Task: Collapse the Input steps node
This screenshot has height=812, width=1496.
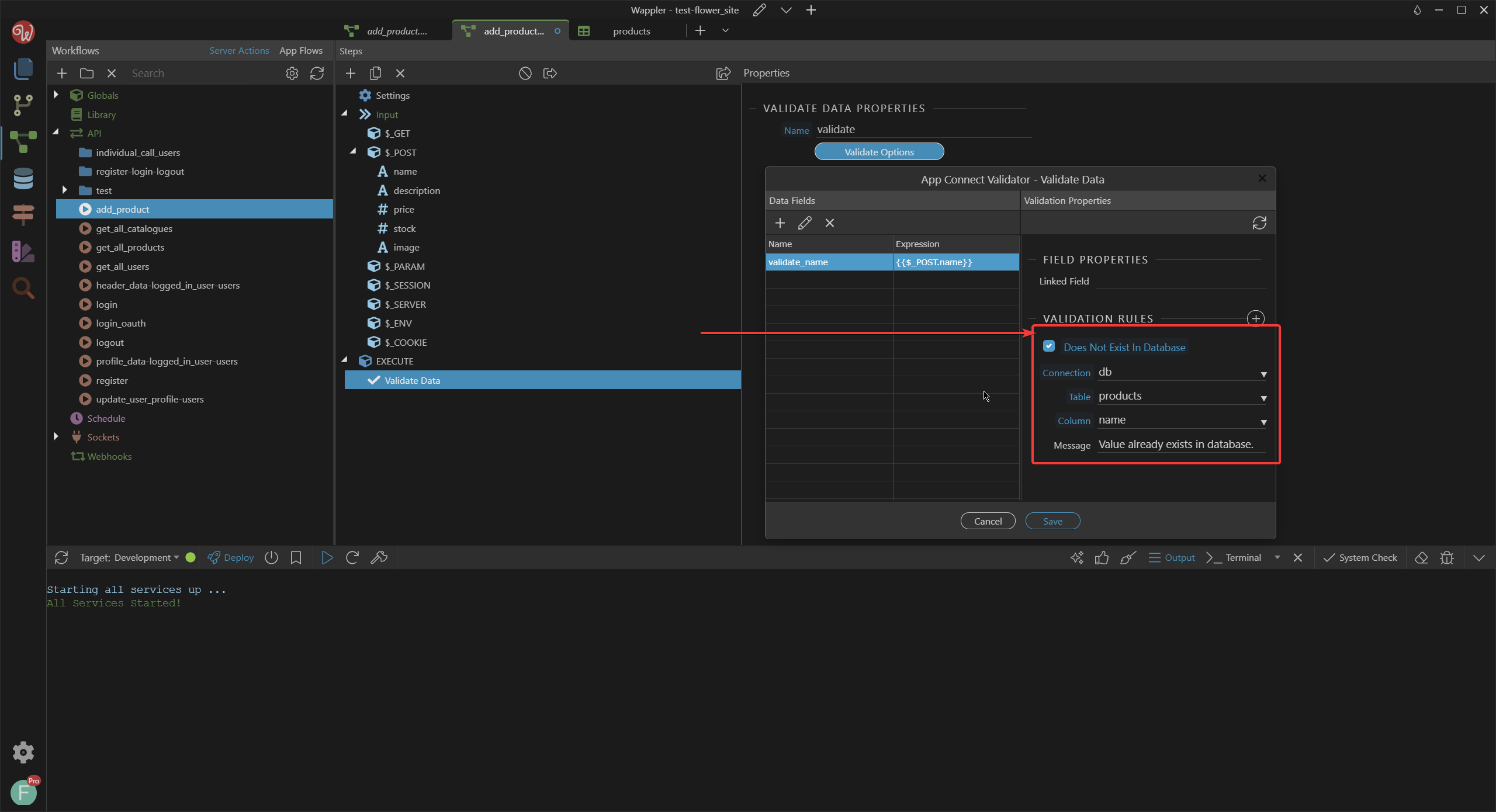Action: [x=345, y=114]
